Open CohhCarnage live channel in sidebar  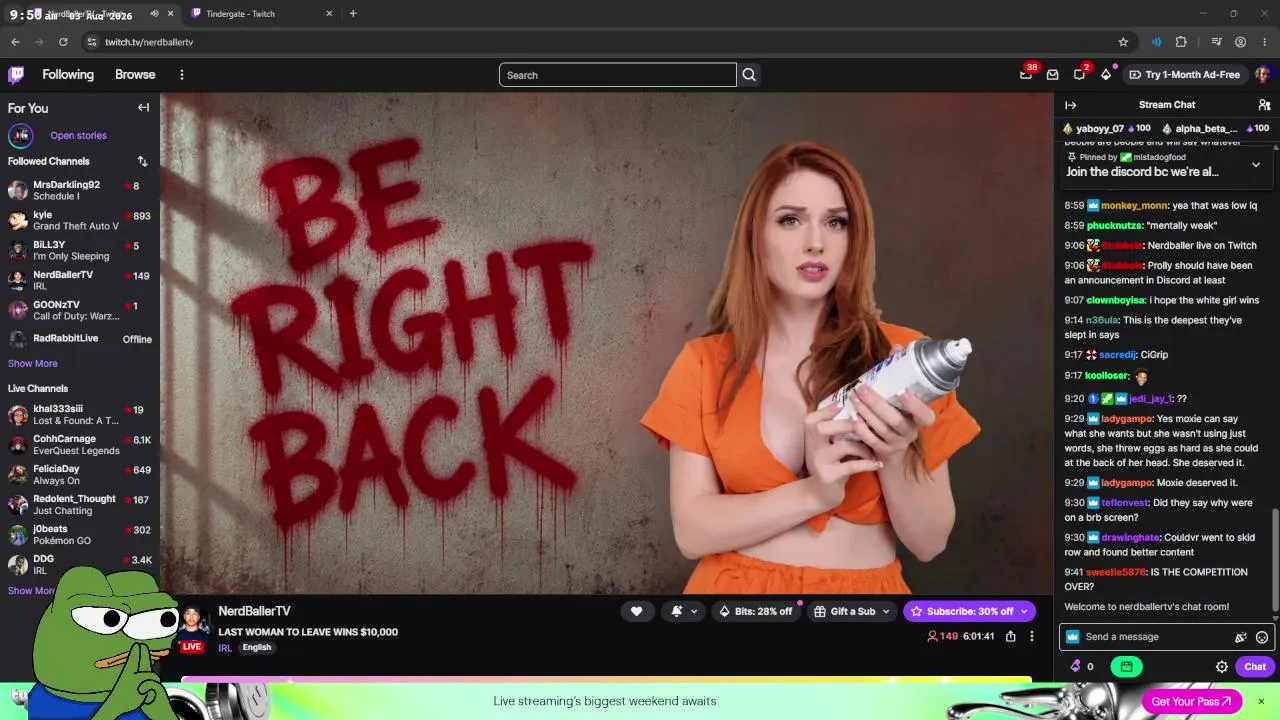(80, 444)
